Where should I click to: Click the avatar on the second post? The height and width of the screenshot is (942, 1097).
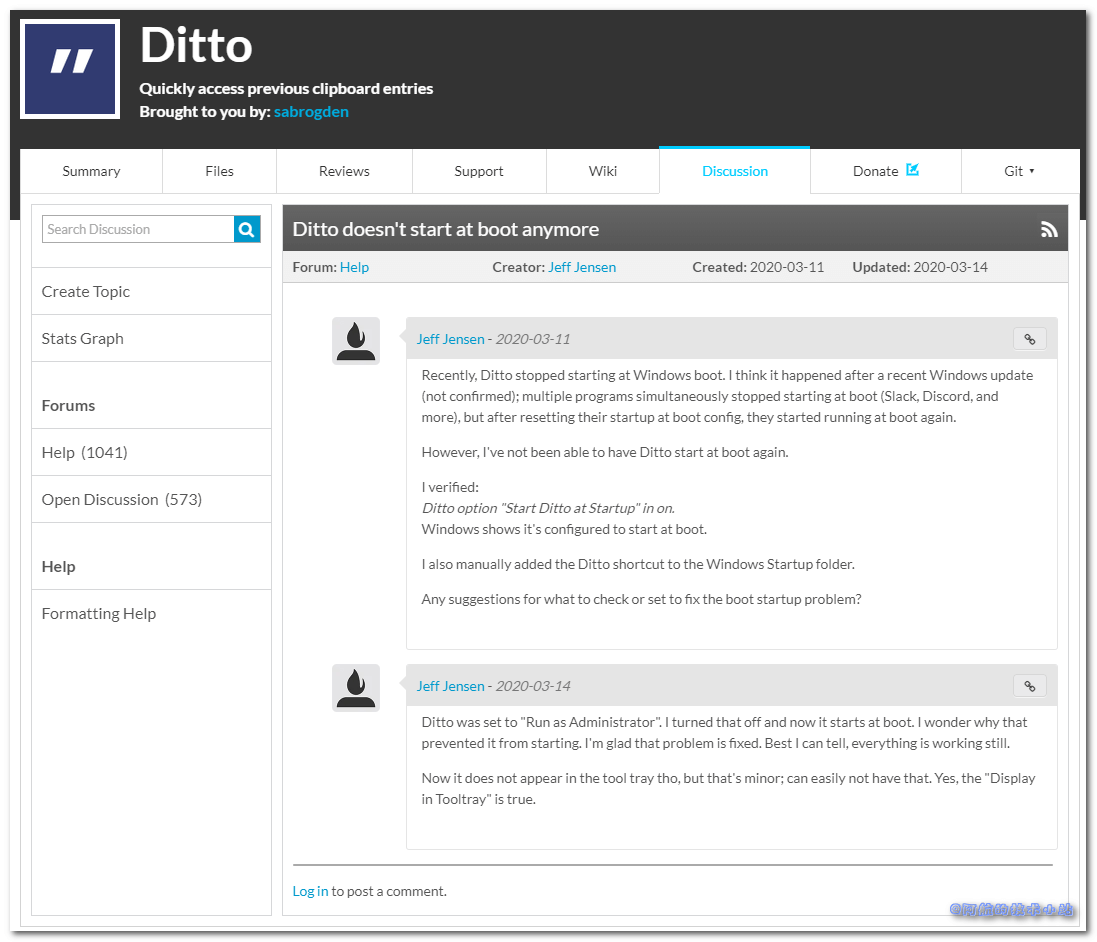point(356,687)
